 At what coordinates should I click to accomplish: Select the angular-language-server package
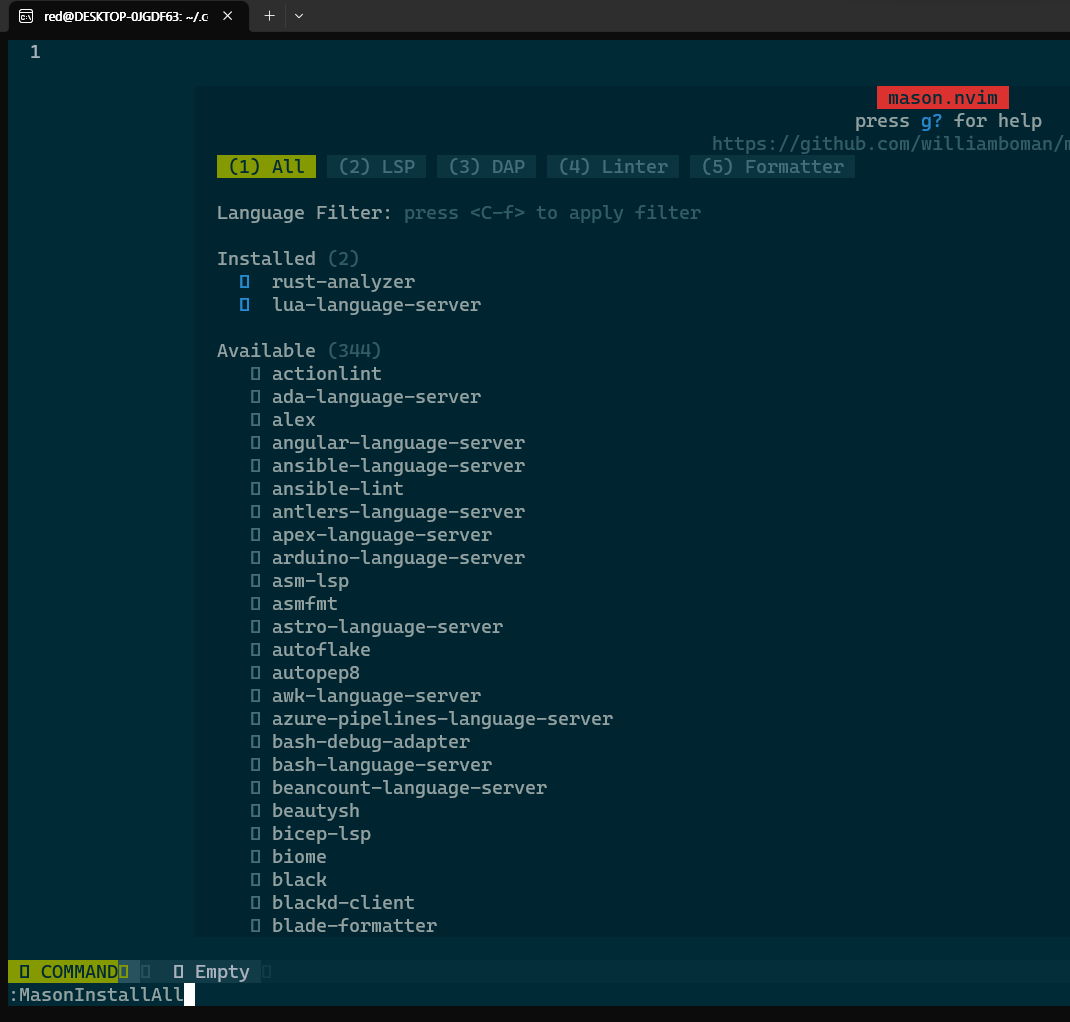point(399,443)
